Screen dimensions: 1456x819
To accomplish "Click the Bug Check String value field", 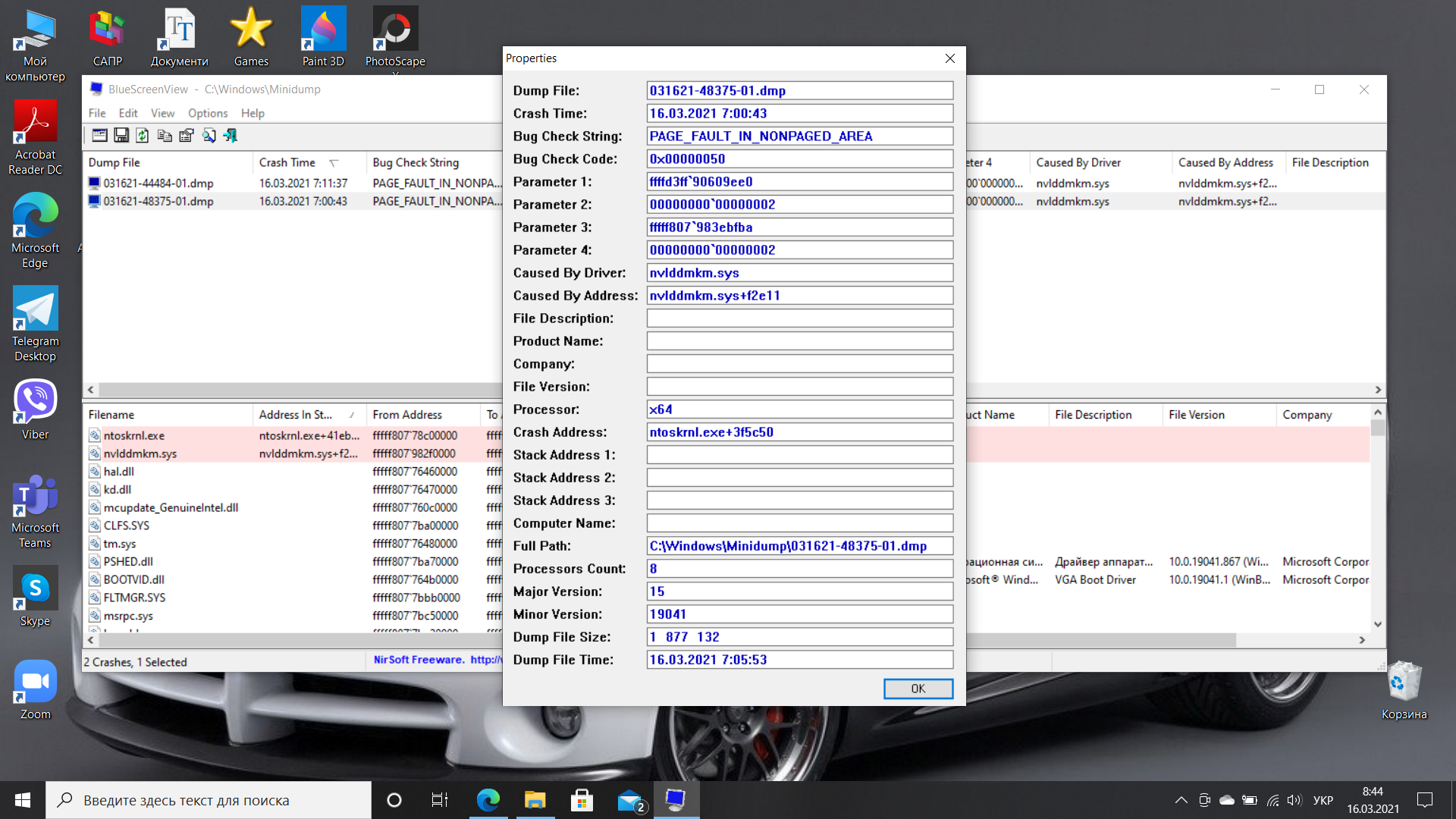I will click(800, 136).
